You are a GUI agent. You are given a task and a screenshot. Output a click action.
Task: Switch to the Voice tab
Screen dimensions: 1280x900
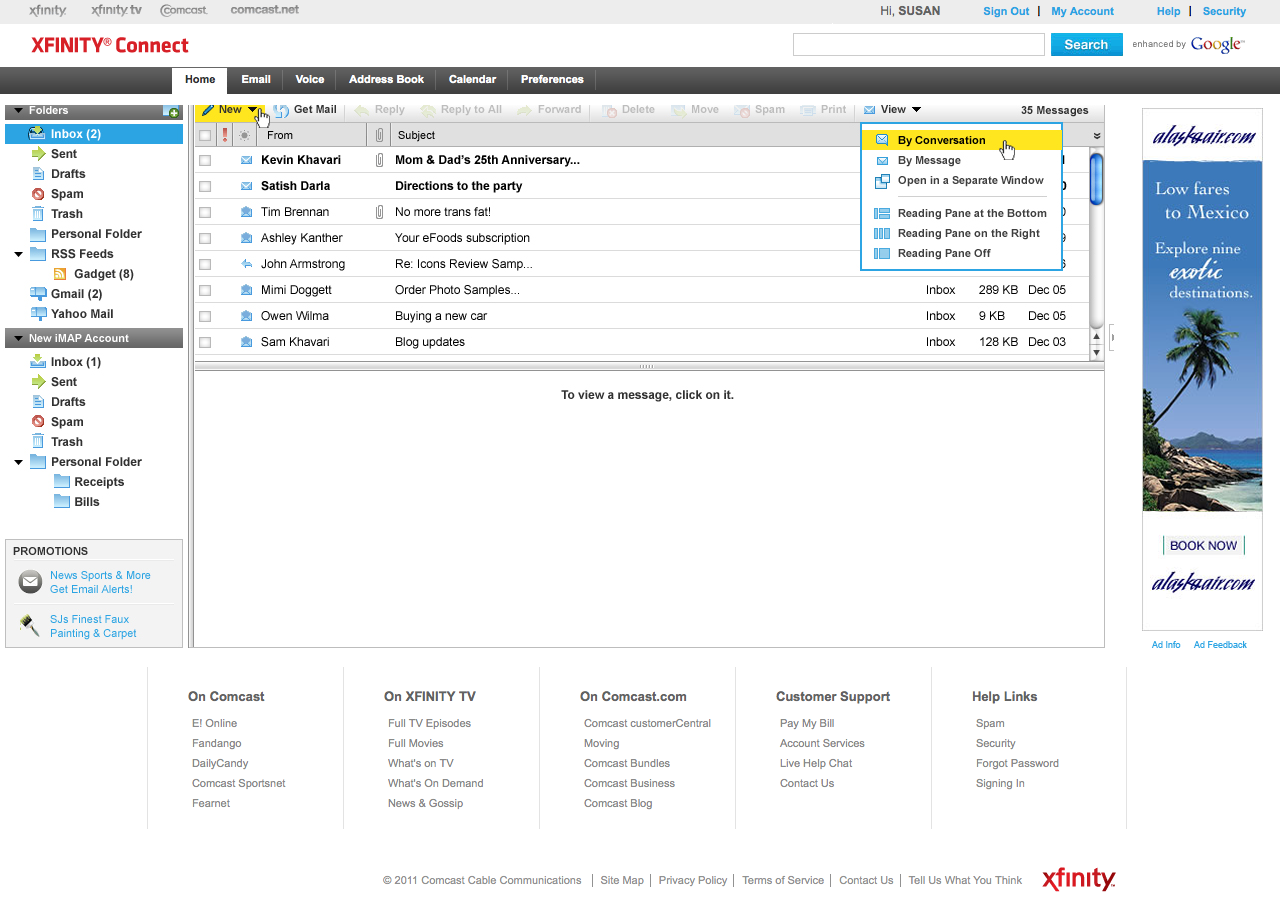tap(310, 80)
